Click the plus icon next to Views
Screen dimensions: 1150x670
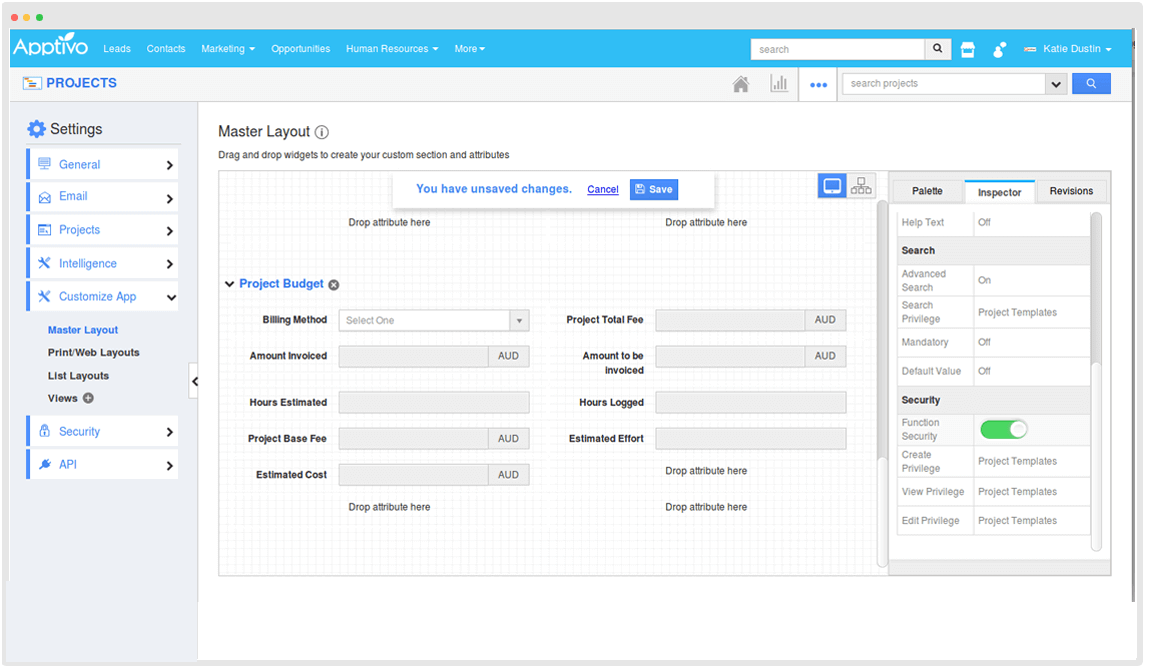(x=88, y=398)
